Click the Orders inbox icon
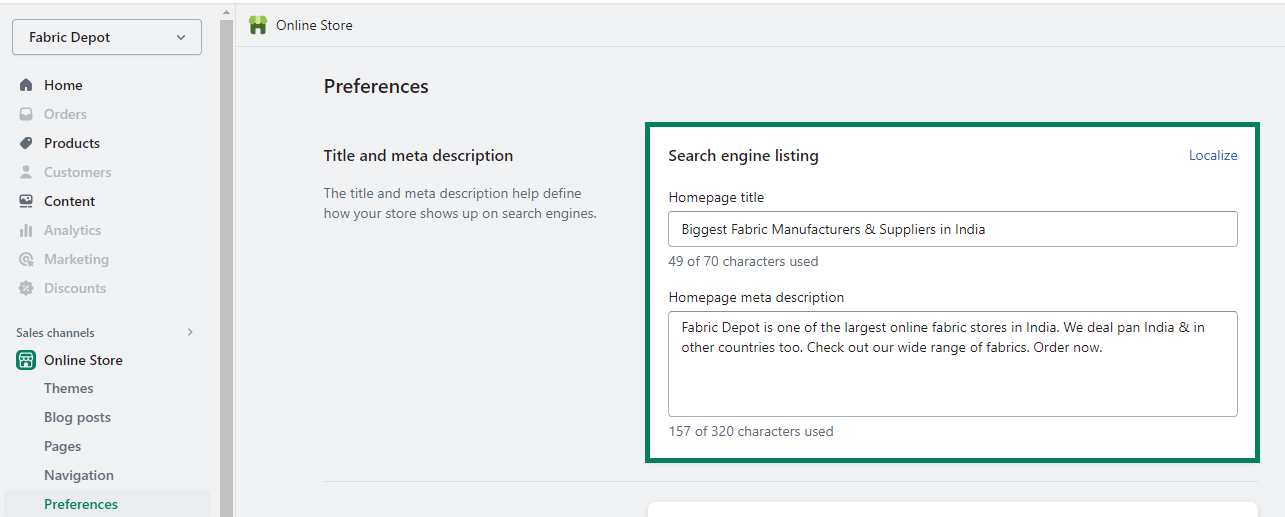 [x=26, y=114]
